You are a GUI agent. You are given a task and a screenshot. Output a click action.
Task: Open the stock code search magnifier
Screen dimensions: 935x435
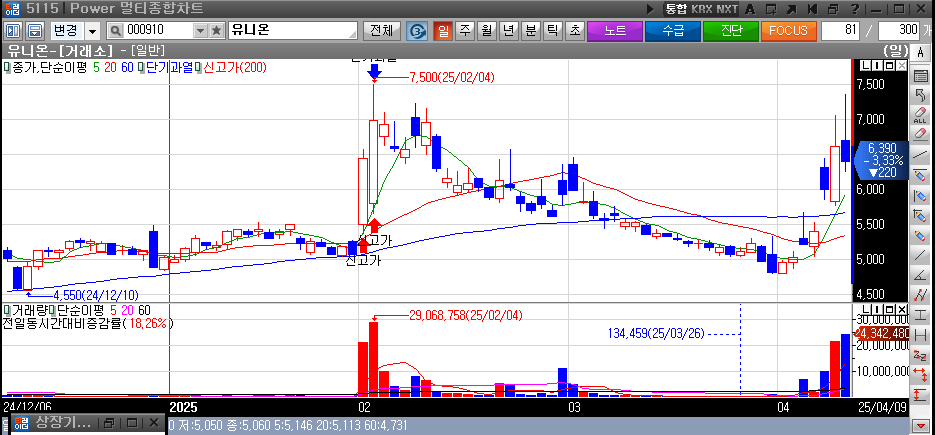coord(116,31)
